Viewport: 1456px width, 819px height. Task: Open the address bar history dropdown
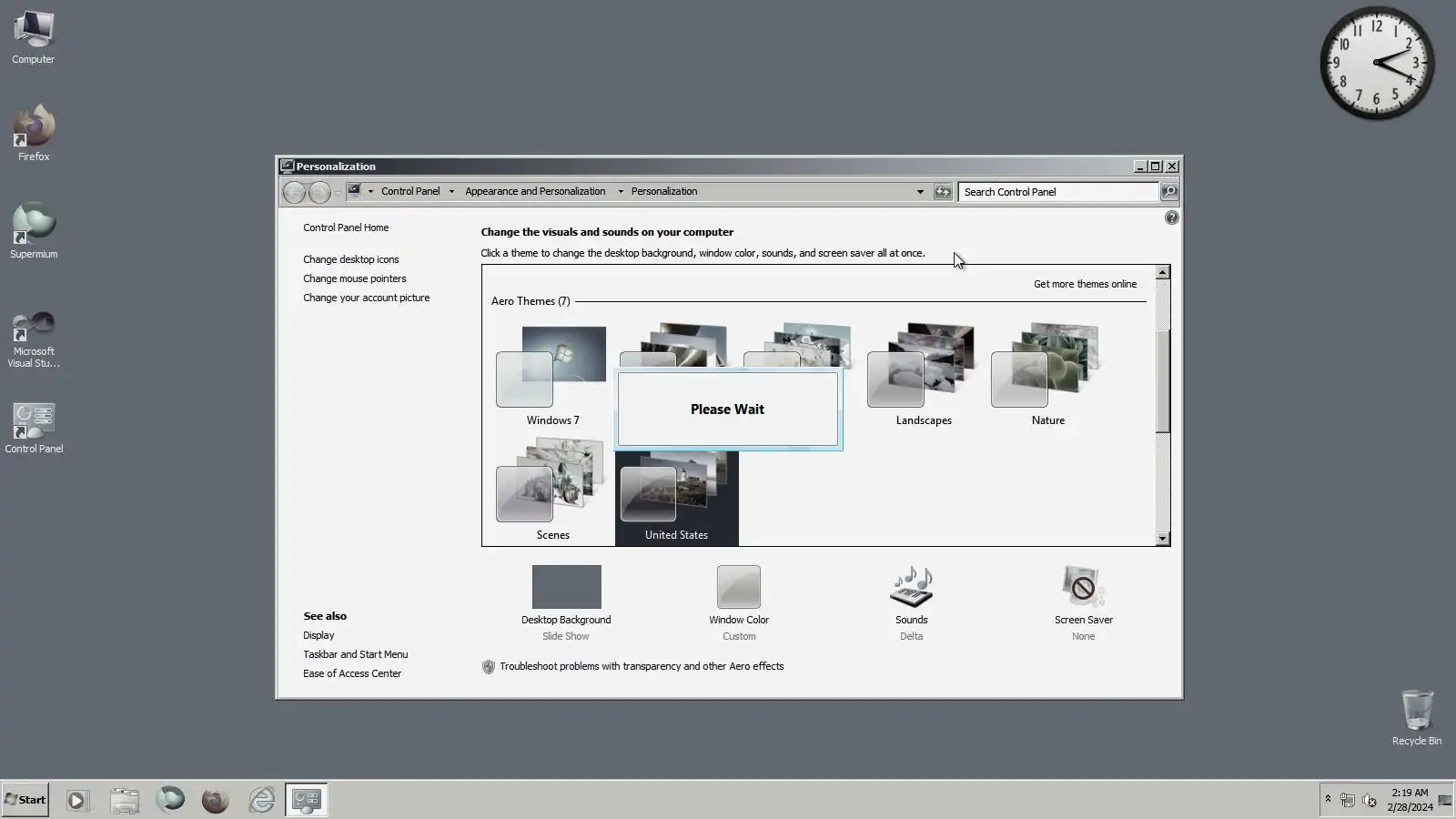(x=920, y=192)
